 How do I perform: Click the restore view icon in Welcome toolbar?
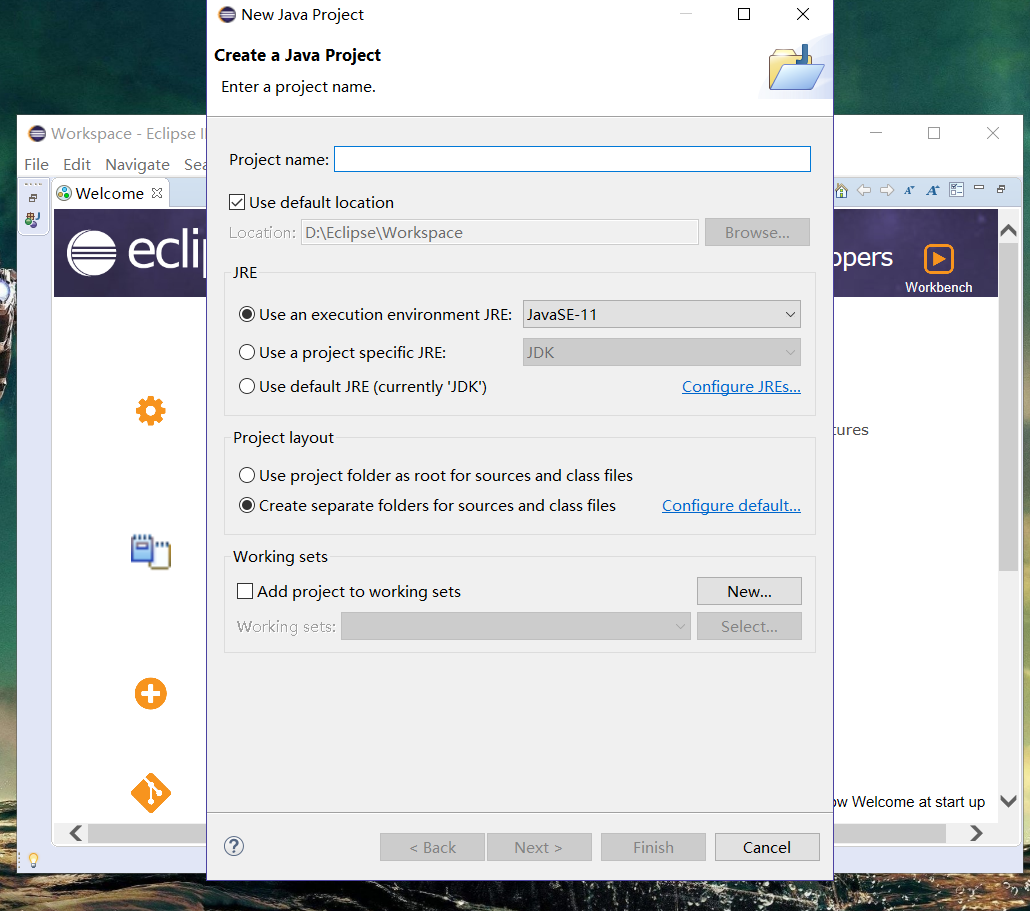(1001, 189)
